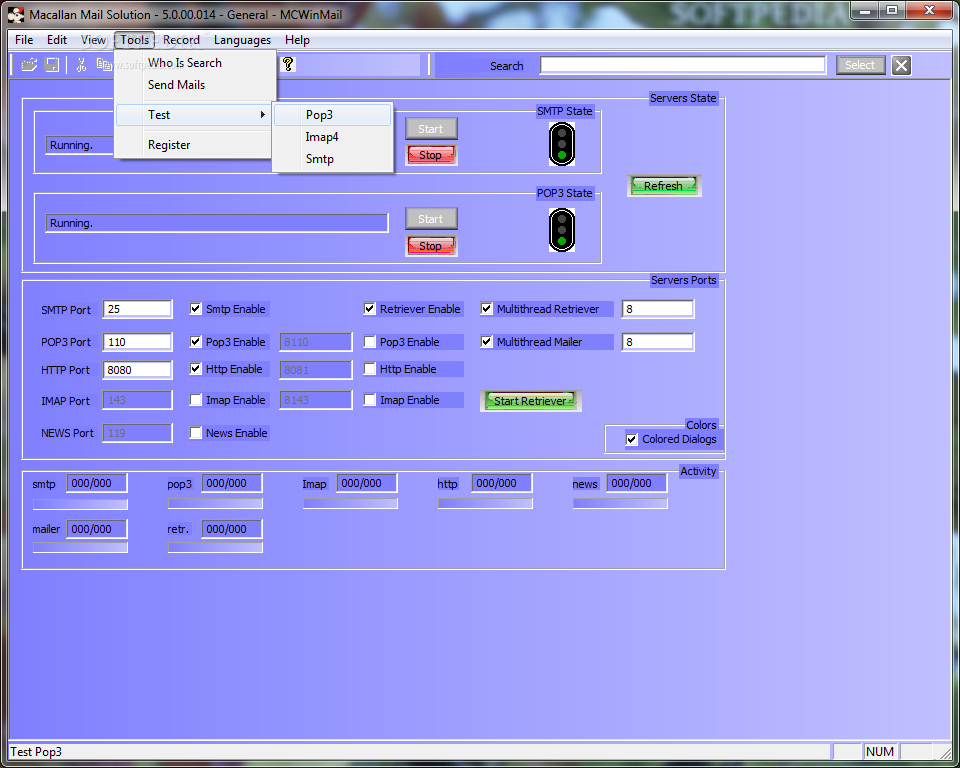The width and height of the screenshot is (960, 768).
Task: Select Imap4 in Test submenu
Action: (x=332, y=137)
